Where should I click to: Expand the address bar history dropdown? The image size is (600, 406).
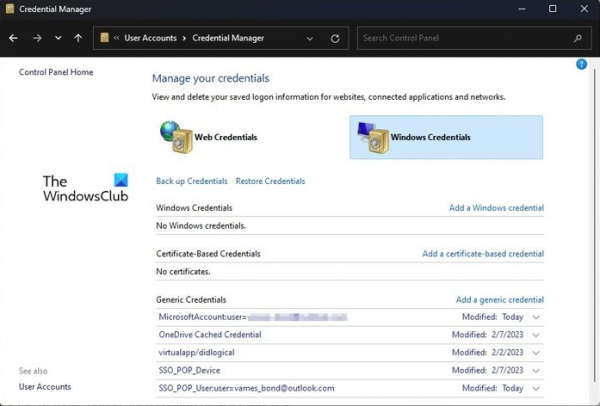pos(310,38)
